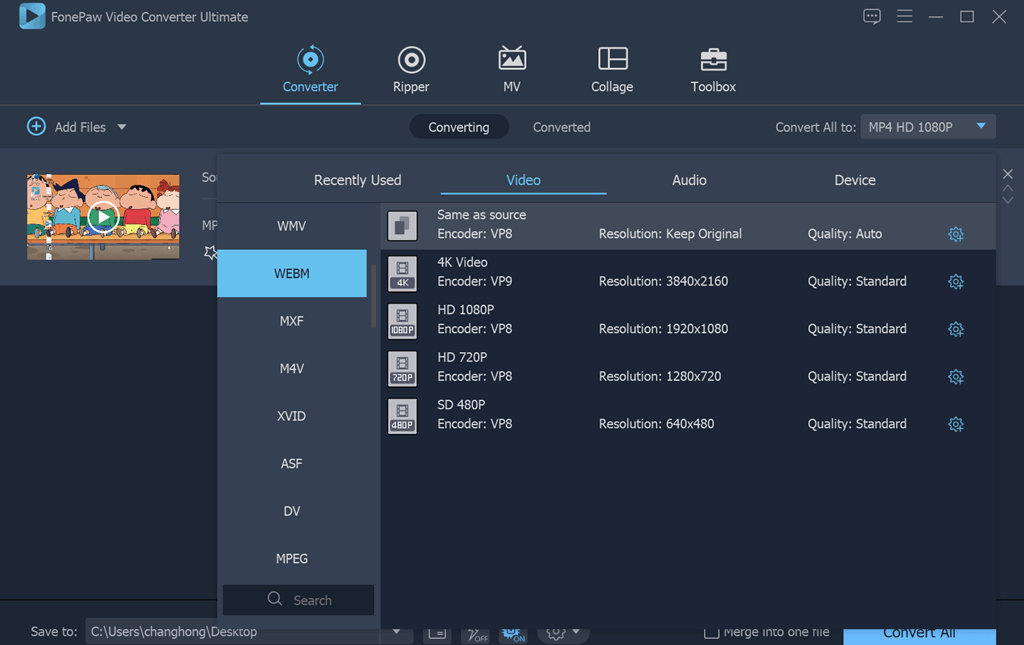The image size is (1024, 645).
Task: Select the Device format tab
Action: [x=855, y=180]
